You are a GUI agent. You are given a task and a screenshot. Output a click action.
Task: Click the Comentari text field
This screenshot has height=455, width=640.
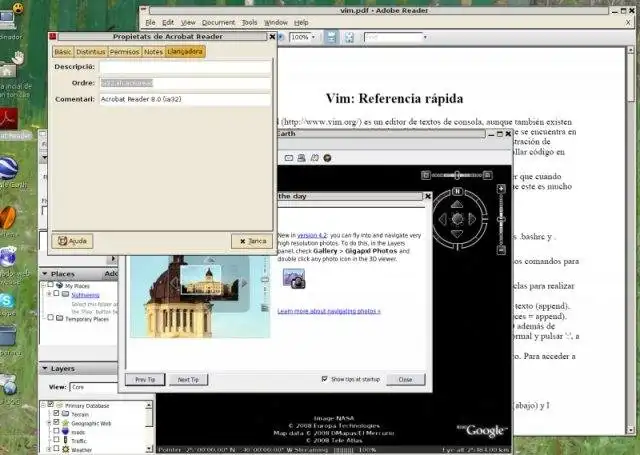coord(185,99)
